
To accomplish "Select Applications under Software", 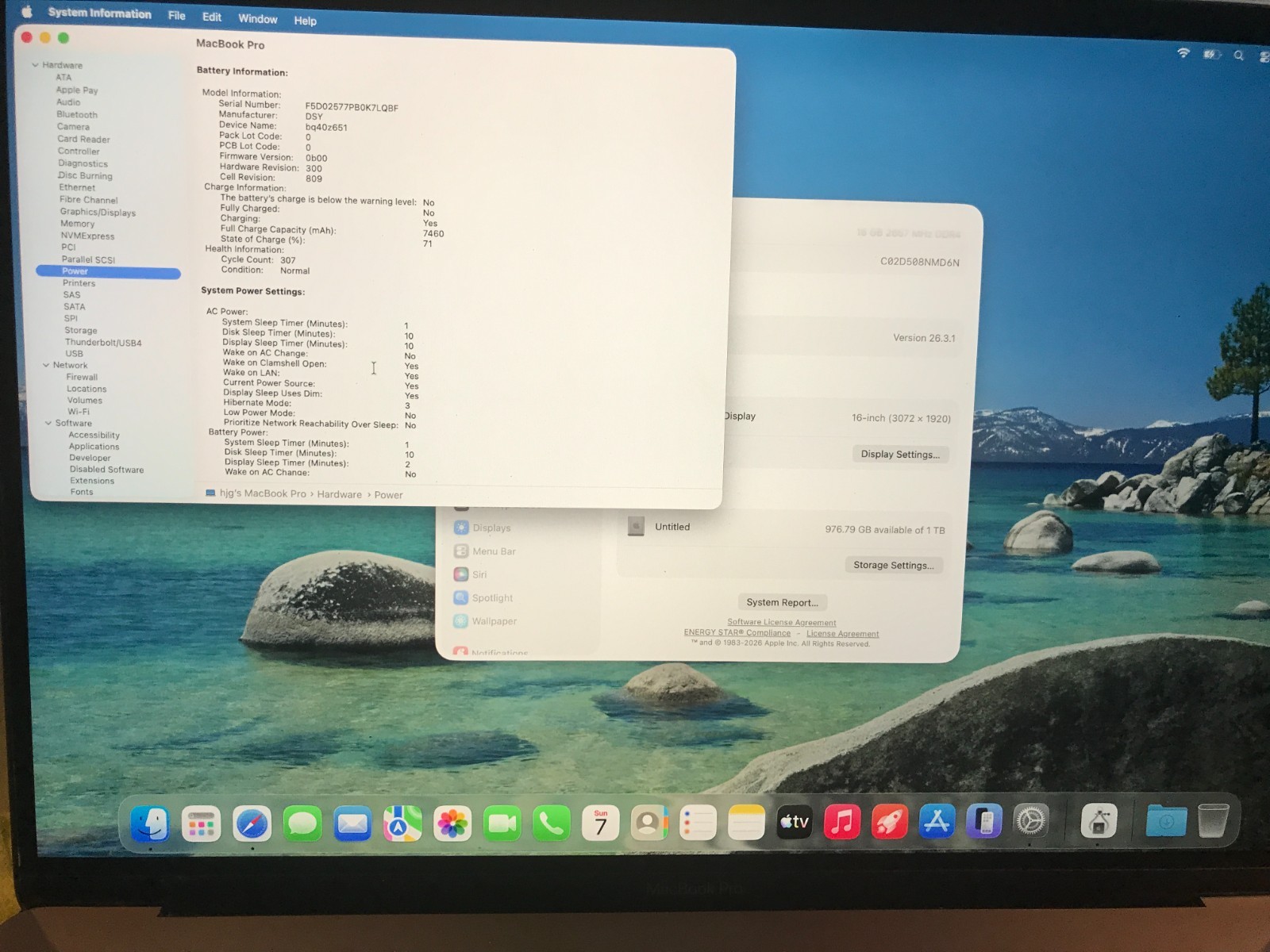I will coord(94,447).
